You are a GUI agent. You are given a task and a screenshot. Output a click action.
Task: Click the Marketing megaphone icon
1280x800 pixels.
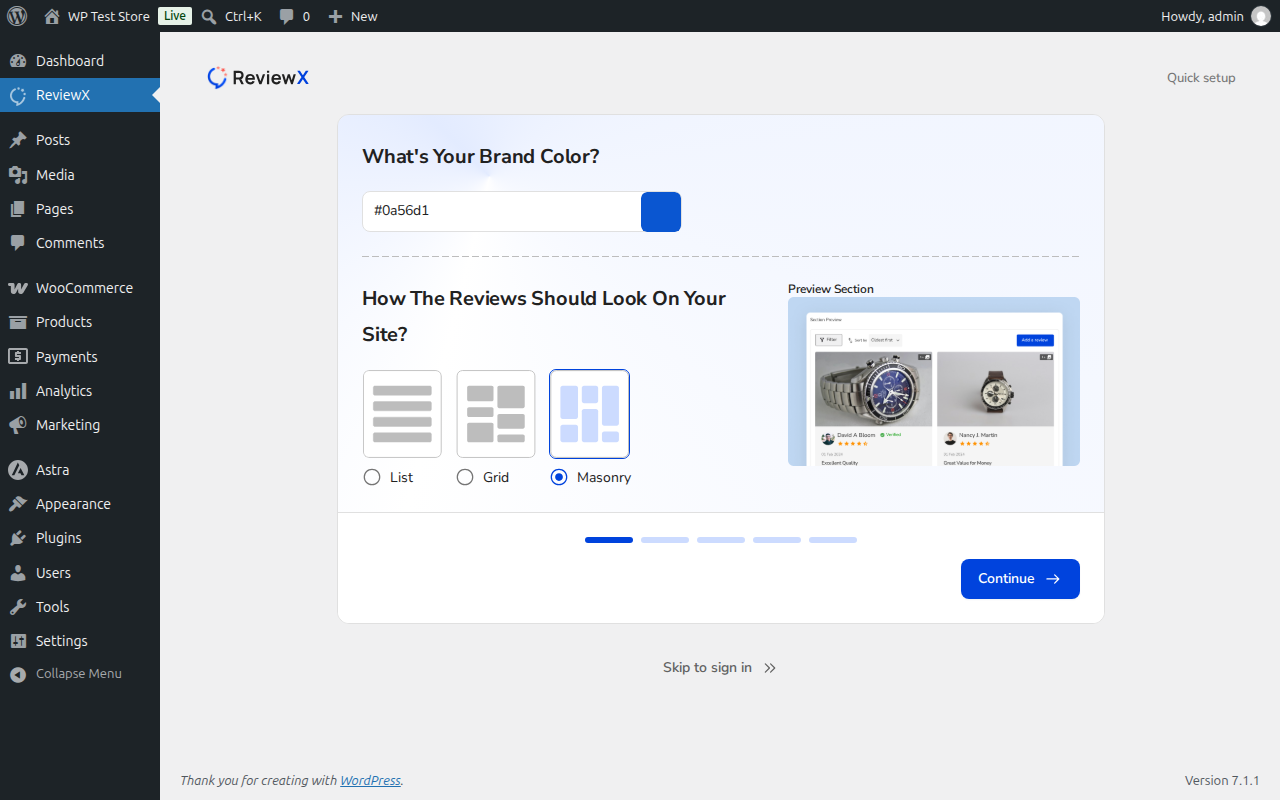tap(18, 425)
